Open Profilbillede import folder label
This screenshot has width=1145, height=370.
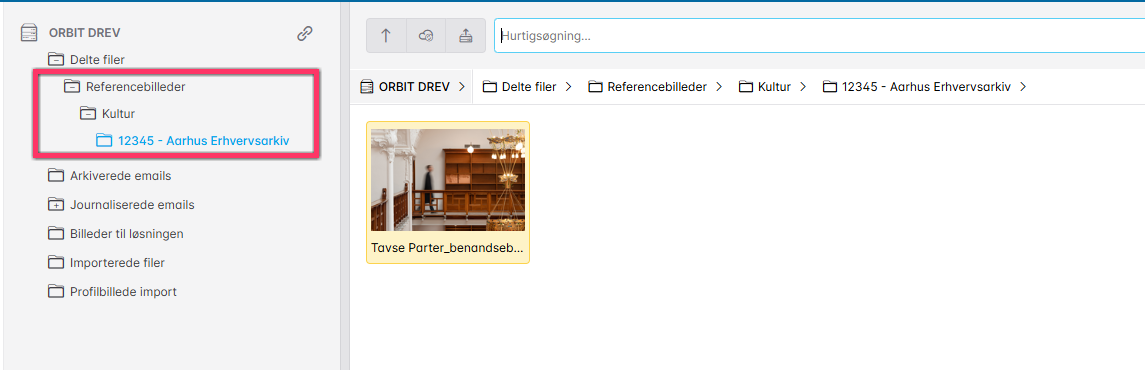coord(123,292)
